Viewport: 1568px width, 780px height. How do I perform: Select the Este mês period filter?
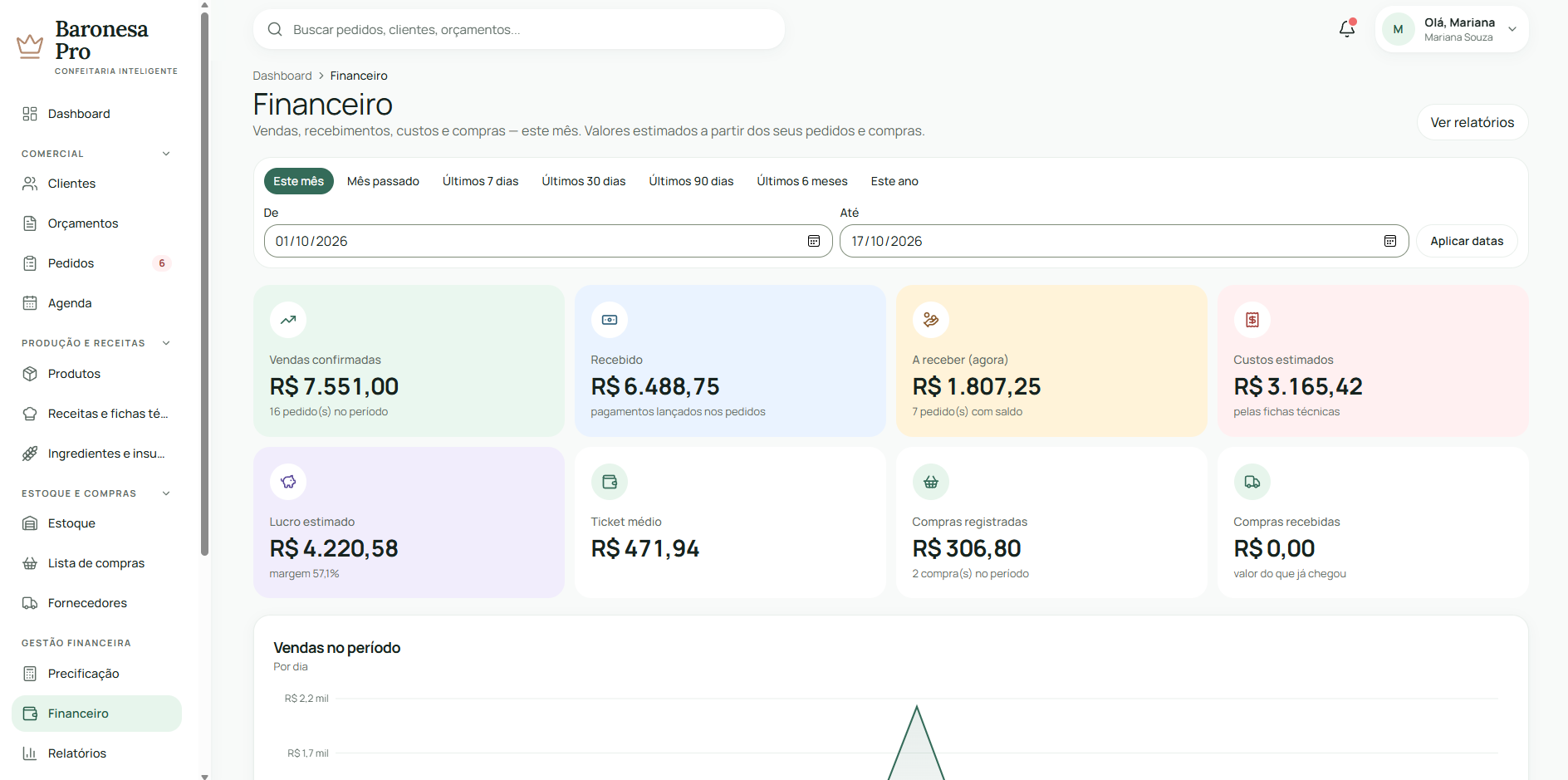click(x=299, y=181)
